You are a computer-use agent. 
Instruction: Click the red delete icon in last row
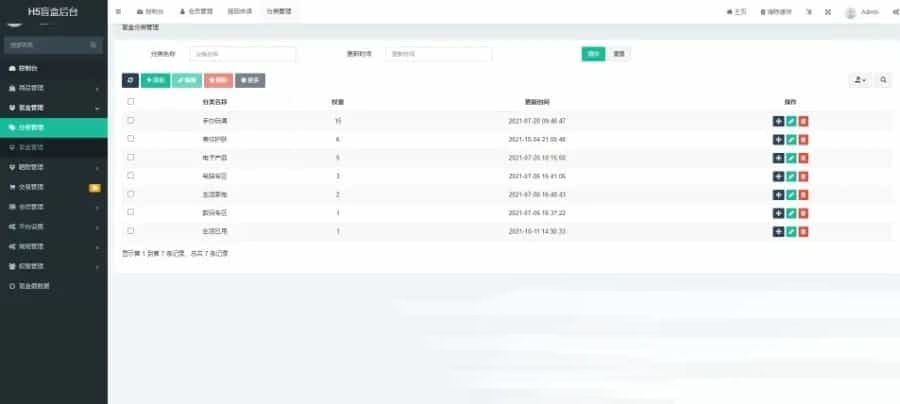pyautogui.click(x=803, y=231)
